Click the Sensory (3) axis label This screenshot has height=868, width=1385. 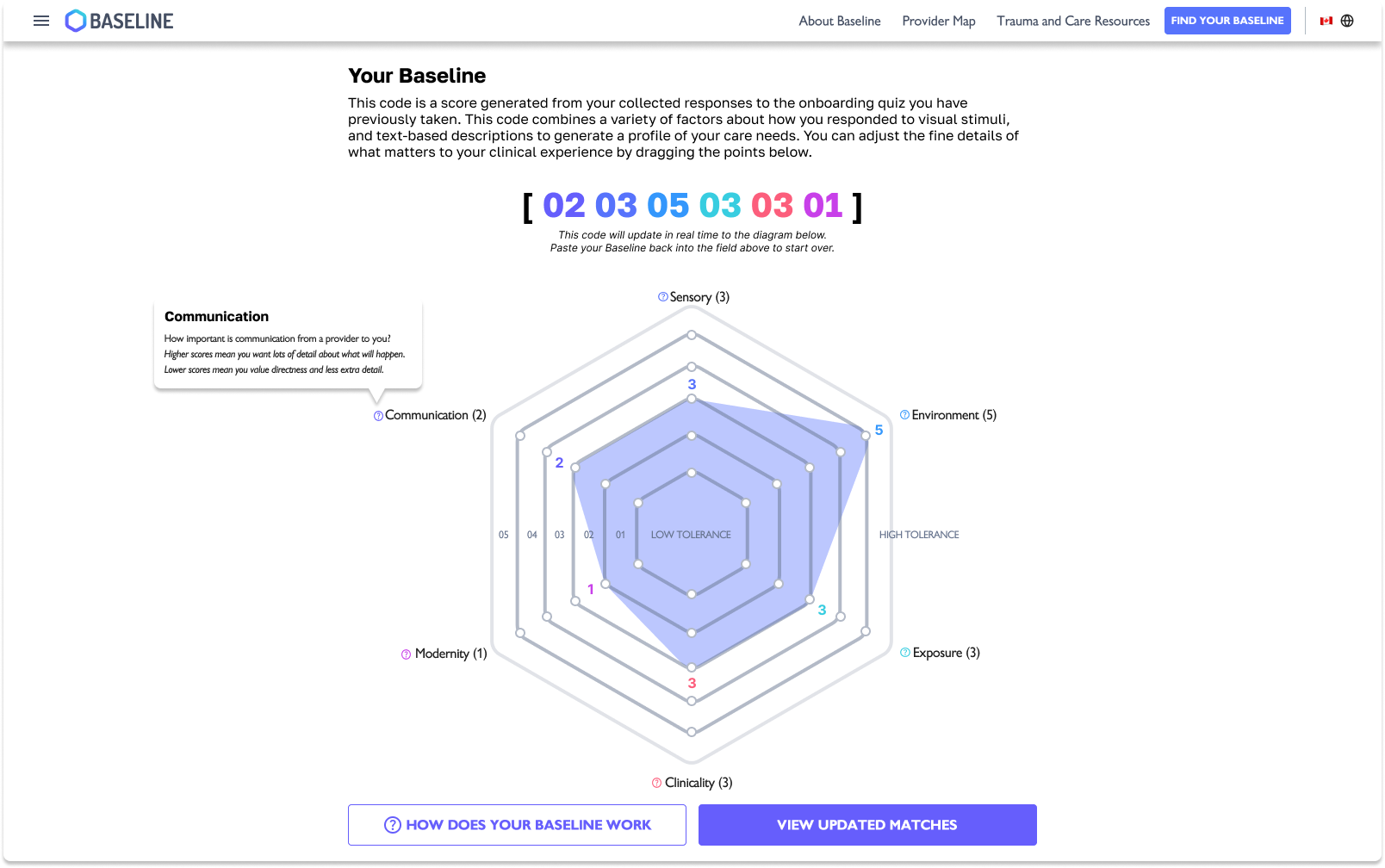click(x=699, y=297)
